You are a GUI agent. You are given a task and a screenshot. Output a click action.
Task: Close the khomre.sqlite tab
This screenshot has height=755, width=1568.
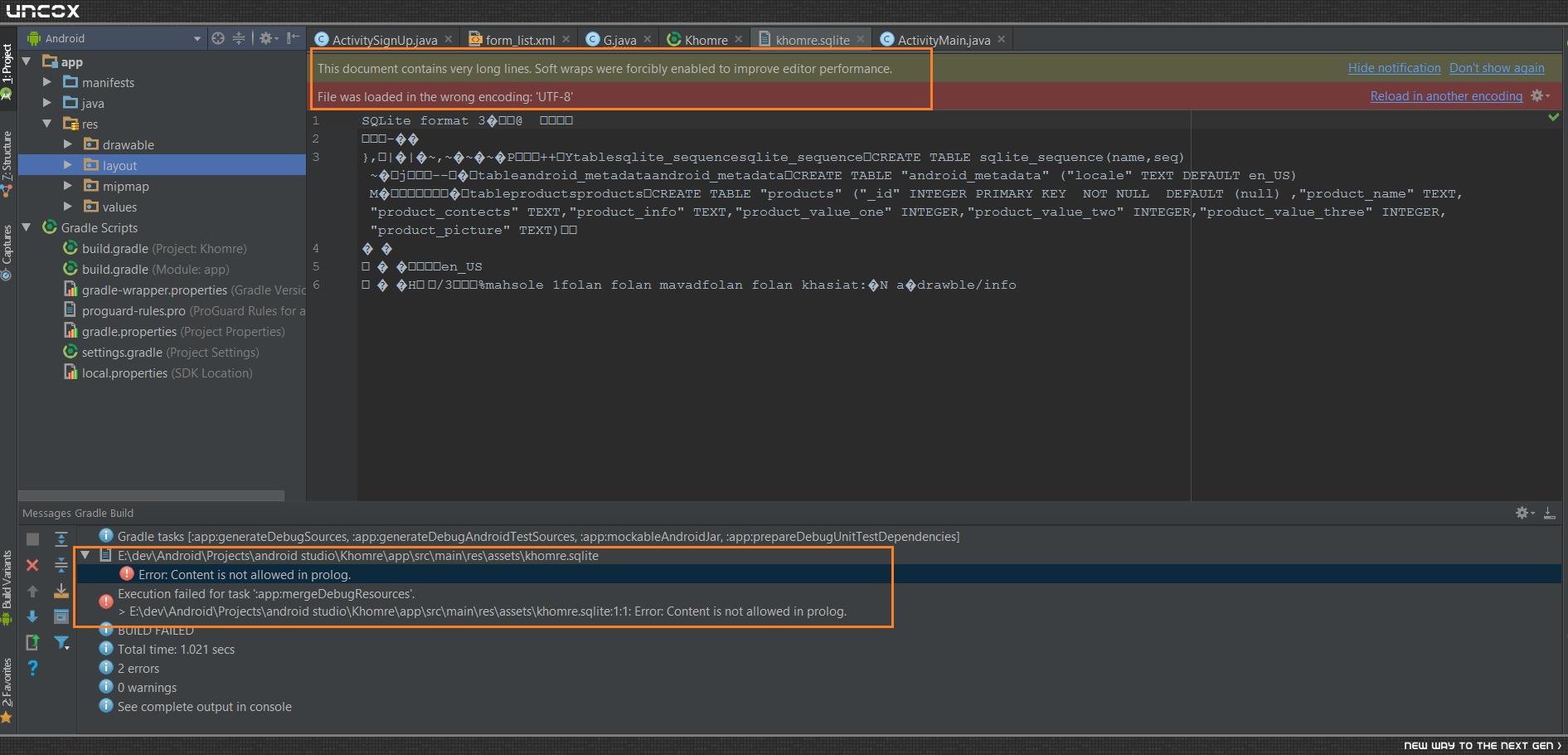click(861, 39)
